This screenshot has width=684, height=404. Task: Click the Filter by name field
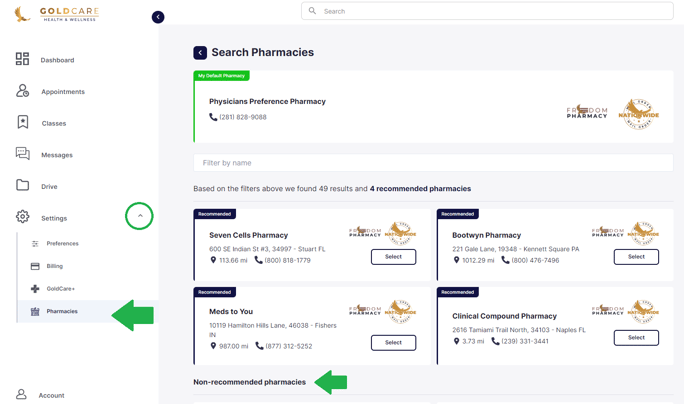433,163
